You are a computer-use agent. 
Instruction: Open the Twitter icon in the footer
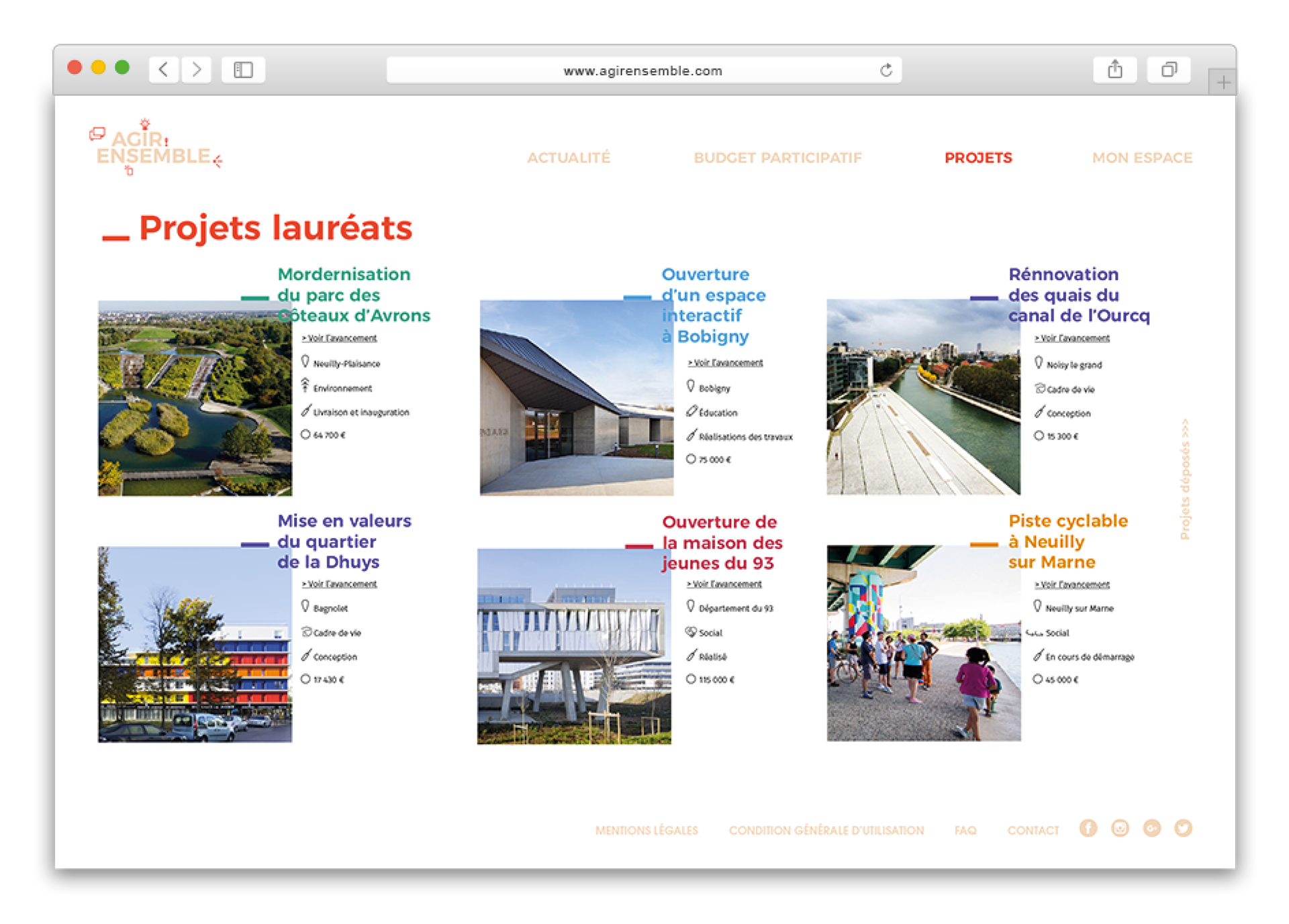point(1184,828)
